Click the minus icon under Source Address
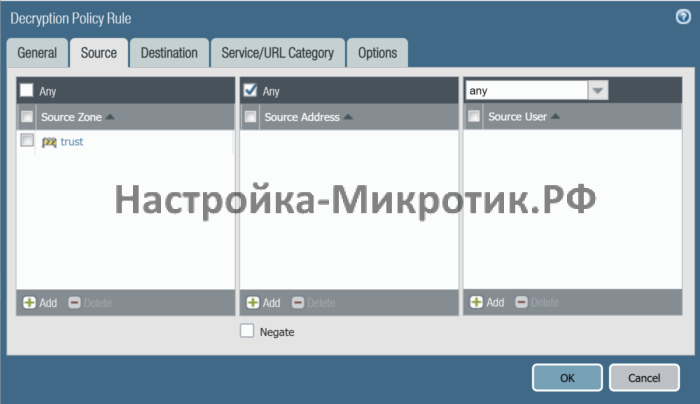The width and height of the screenshot is (700, 404). pyautogui.click(x=298, y=303)
